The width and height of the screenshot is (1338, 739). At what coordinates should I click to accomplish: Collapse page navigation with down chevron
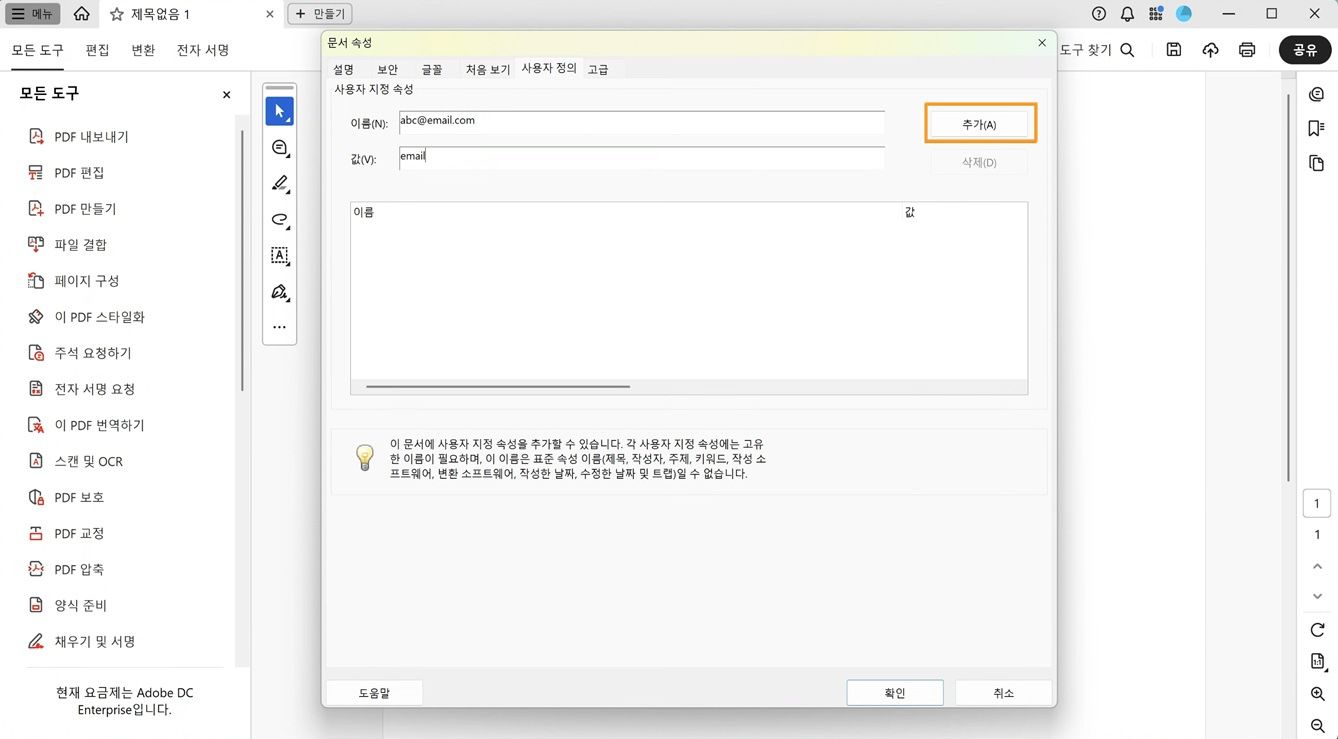pyautogui.click(x=1317, y=596)
